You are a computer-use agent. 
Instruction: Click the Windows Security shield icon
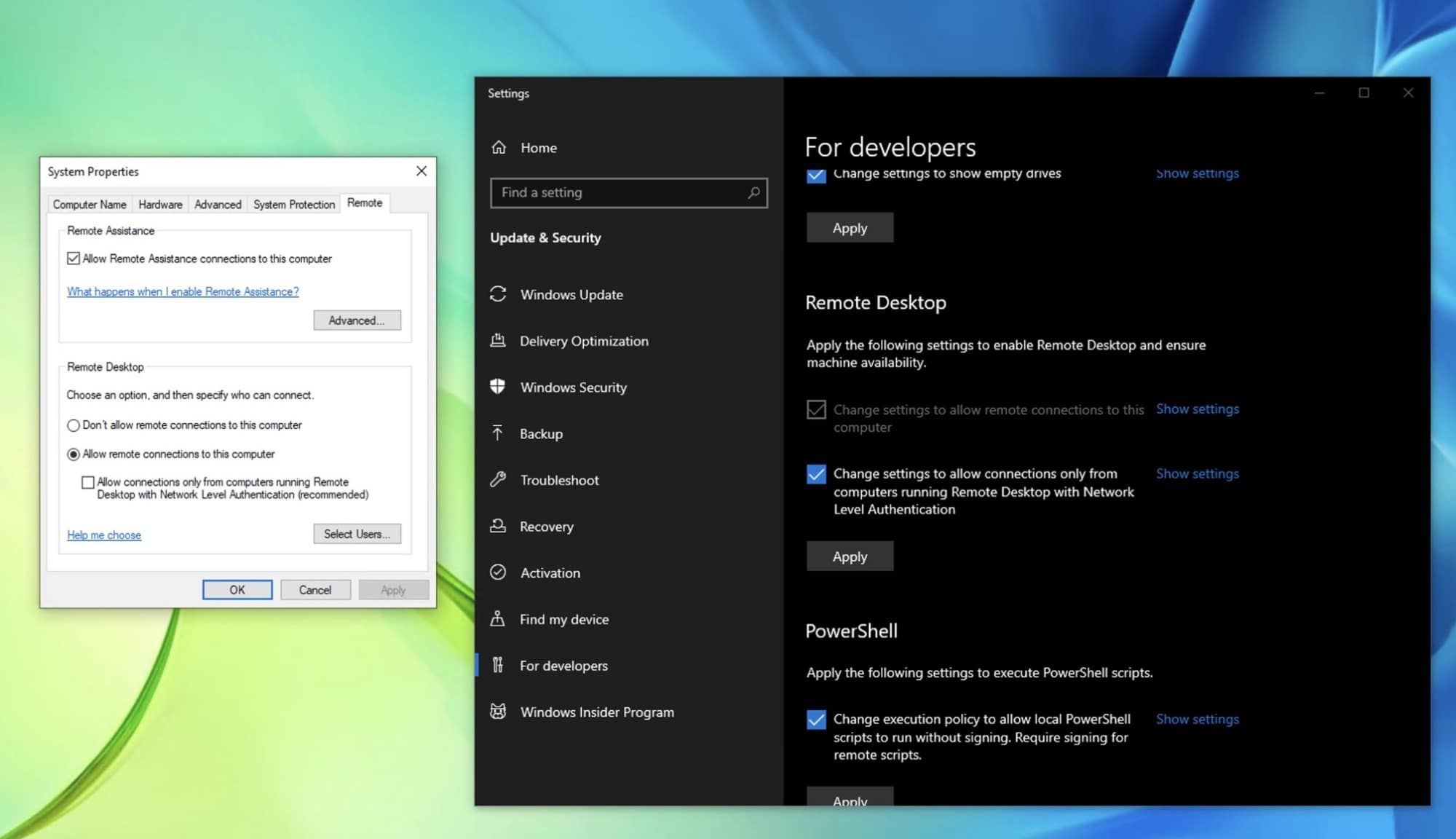pos(498,387)
